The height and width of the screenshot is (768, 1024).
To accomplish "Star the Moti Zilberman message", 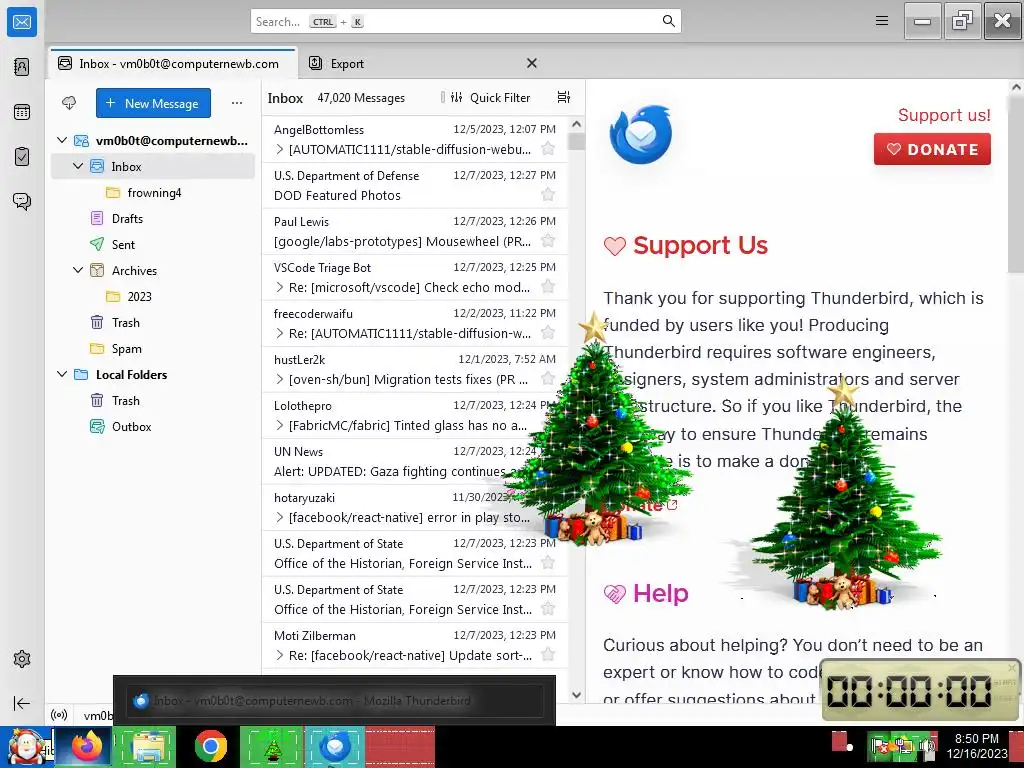I will point(548,654).
